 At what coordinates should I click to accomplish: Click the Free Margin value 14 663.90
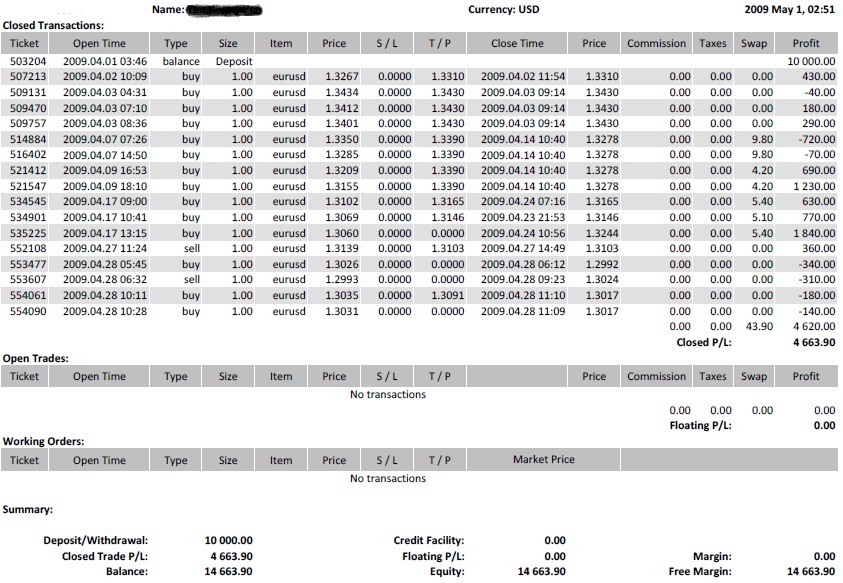click(811, 571)
